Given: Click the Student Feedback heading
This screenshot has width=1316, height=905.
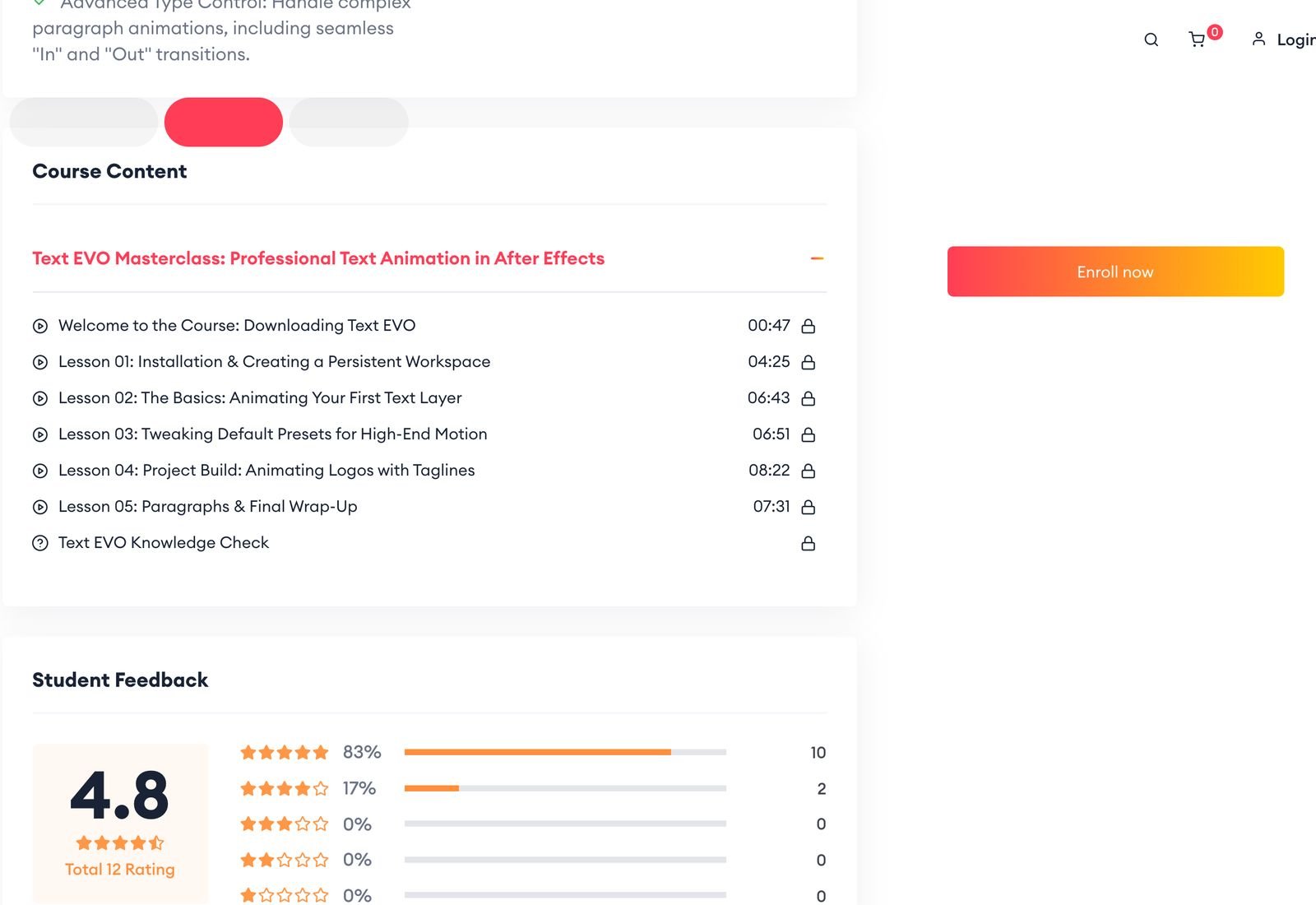Looking at the screenshot, I should (x=120, y=680).
